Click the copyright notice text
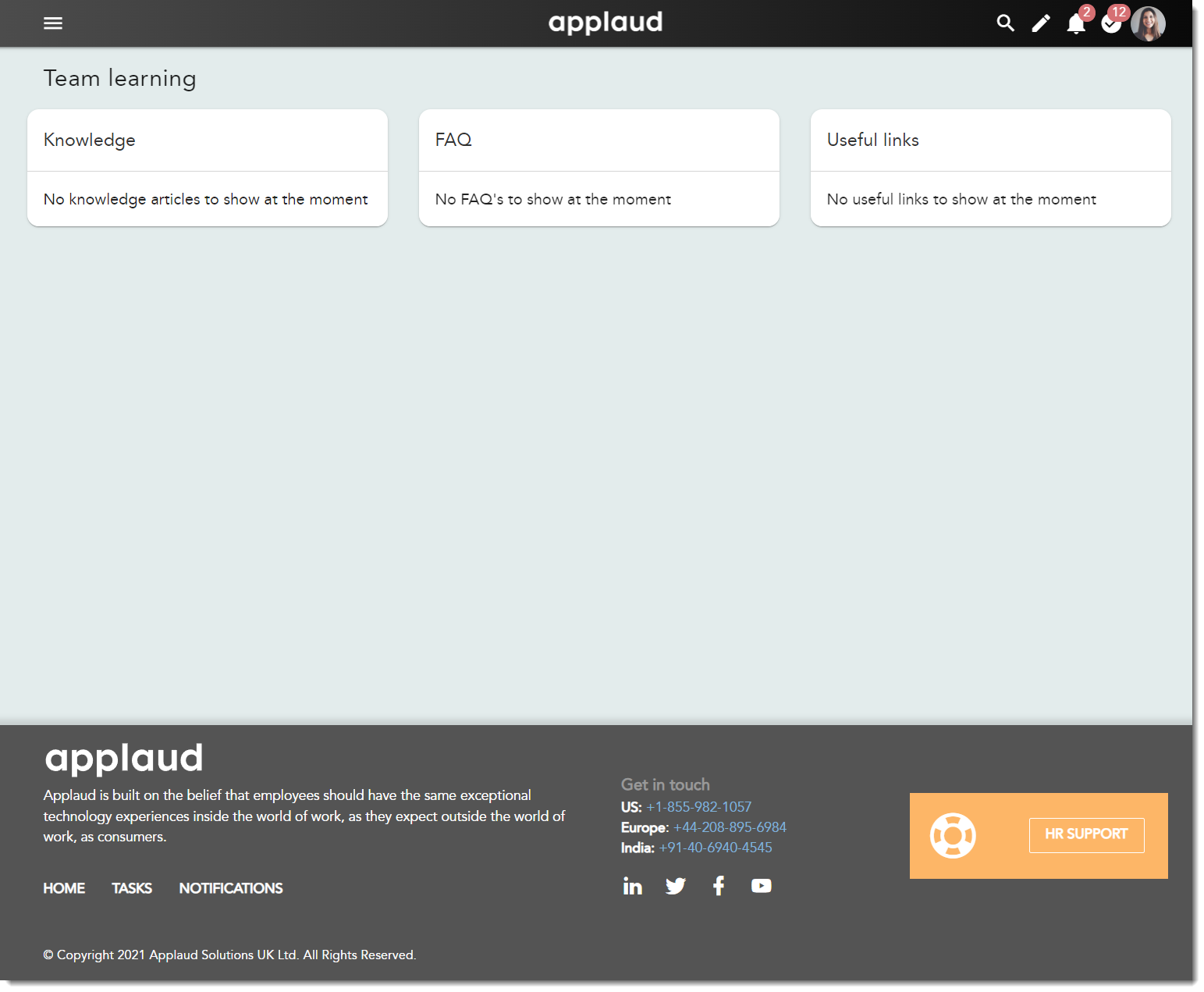This screenshot has height=992, width=1204. [x=229, y=955]
